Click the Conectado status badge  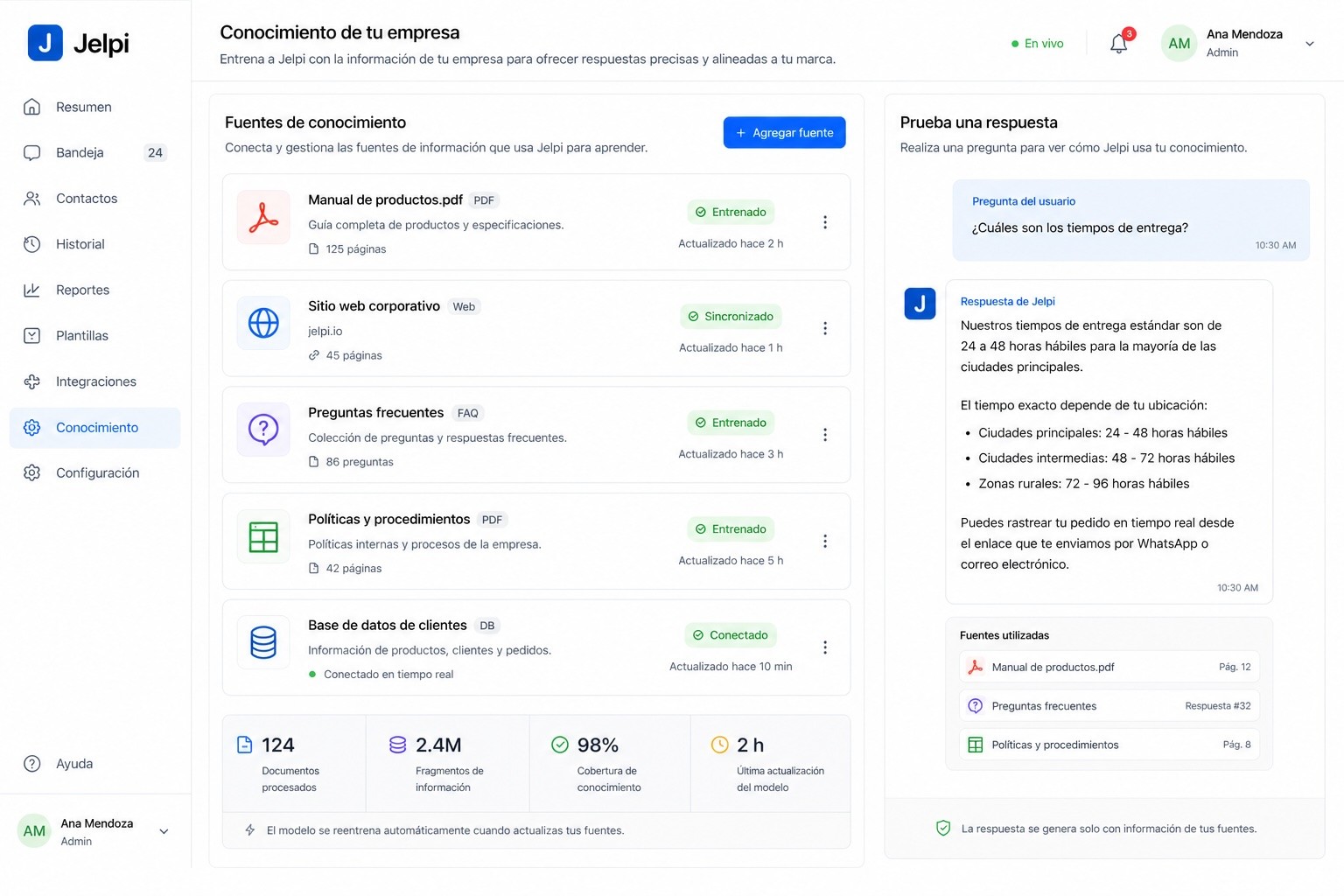point(731,635)
